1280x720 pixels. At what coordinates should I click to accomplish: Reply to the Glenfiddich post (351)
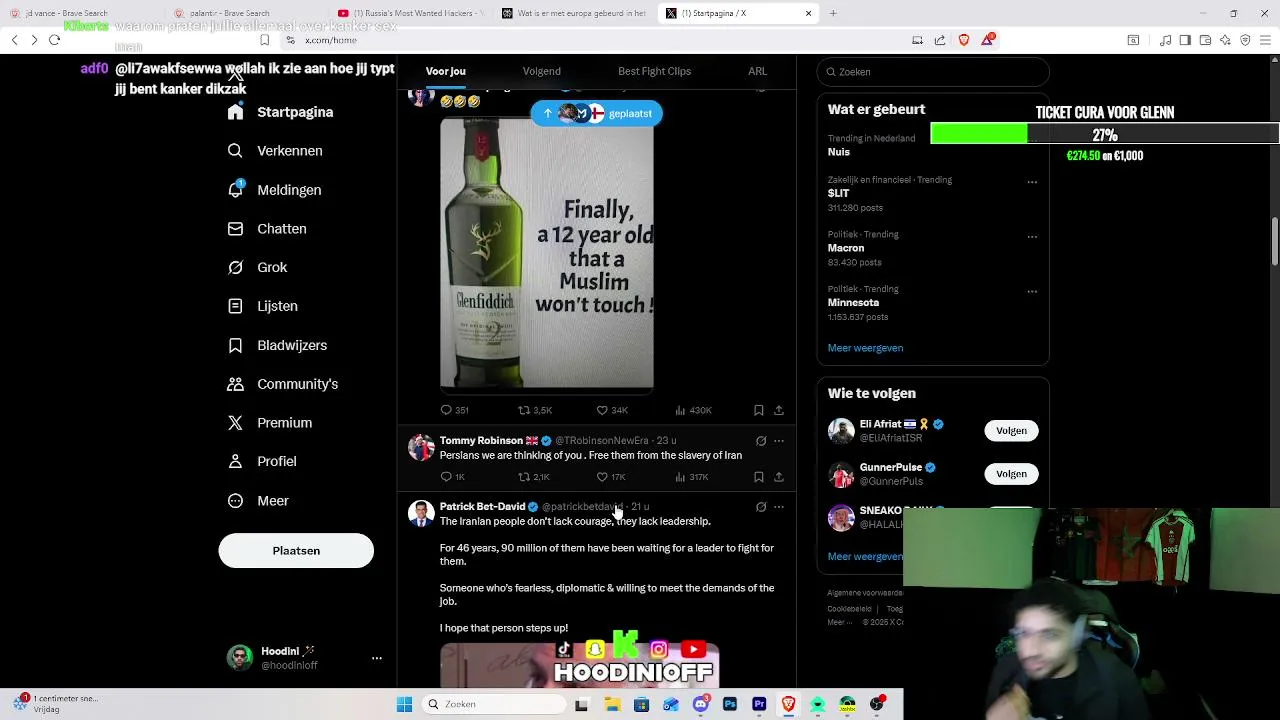(x=454, y=410)
